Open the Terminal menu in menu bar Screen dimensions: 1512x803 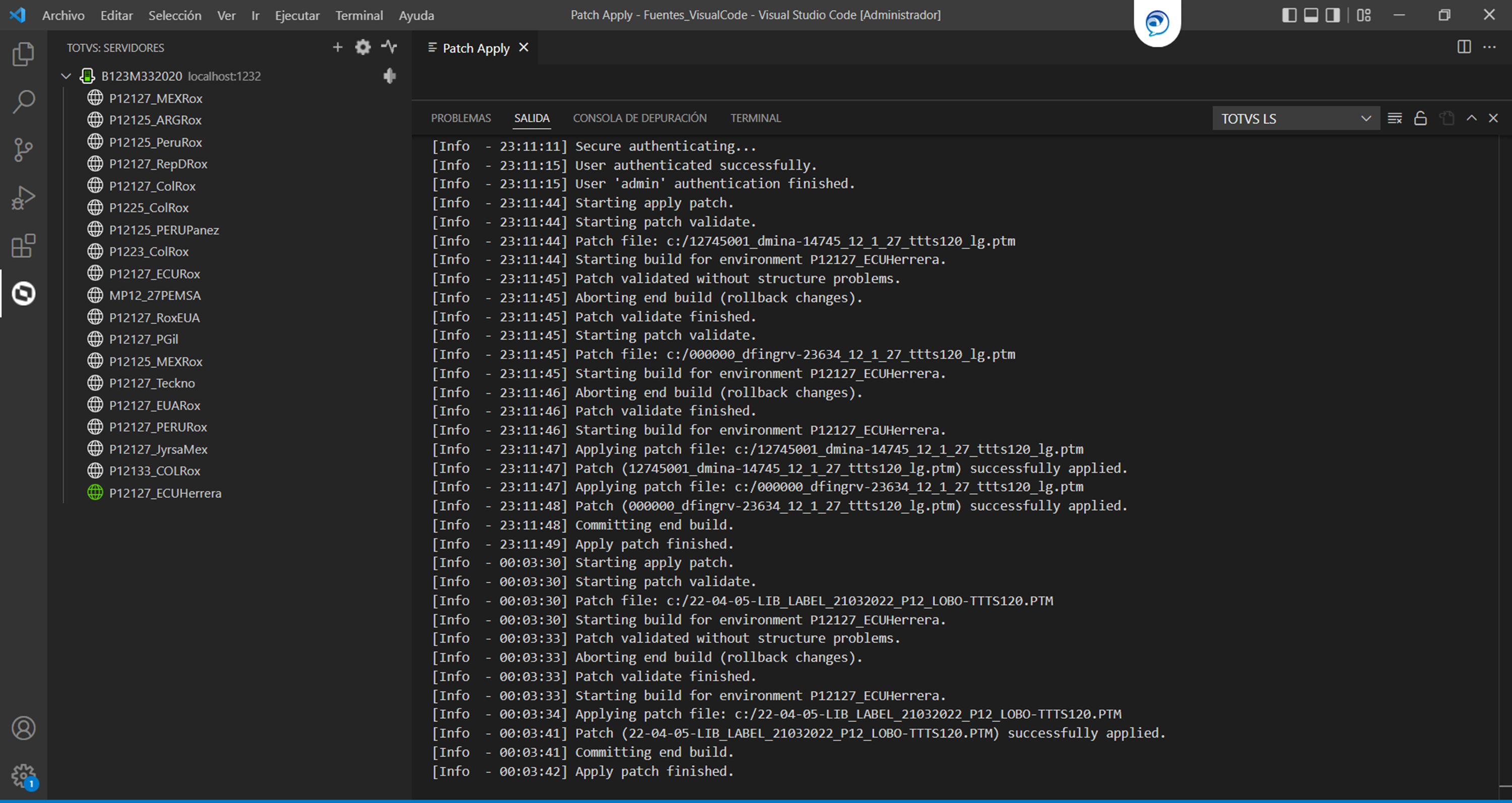coord(359,15)
